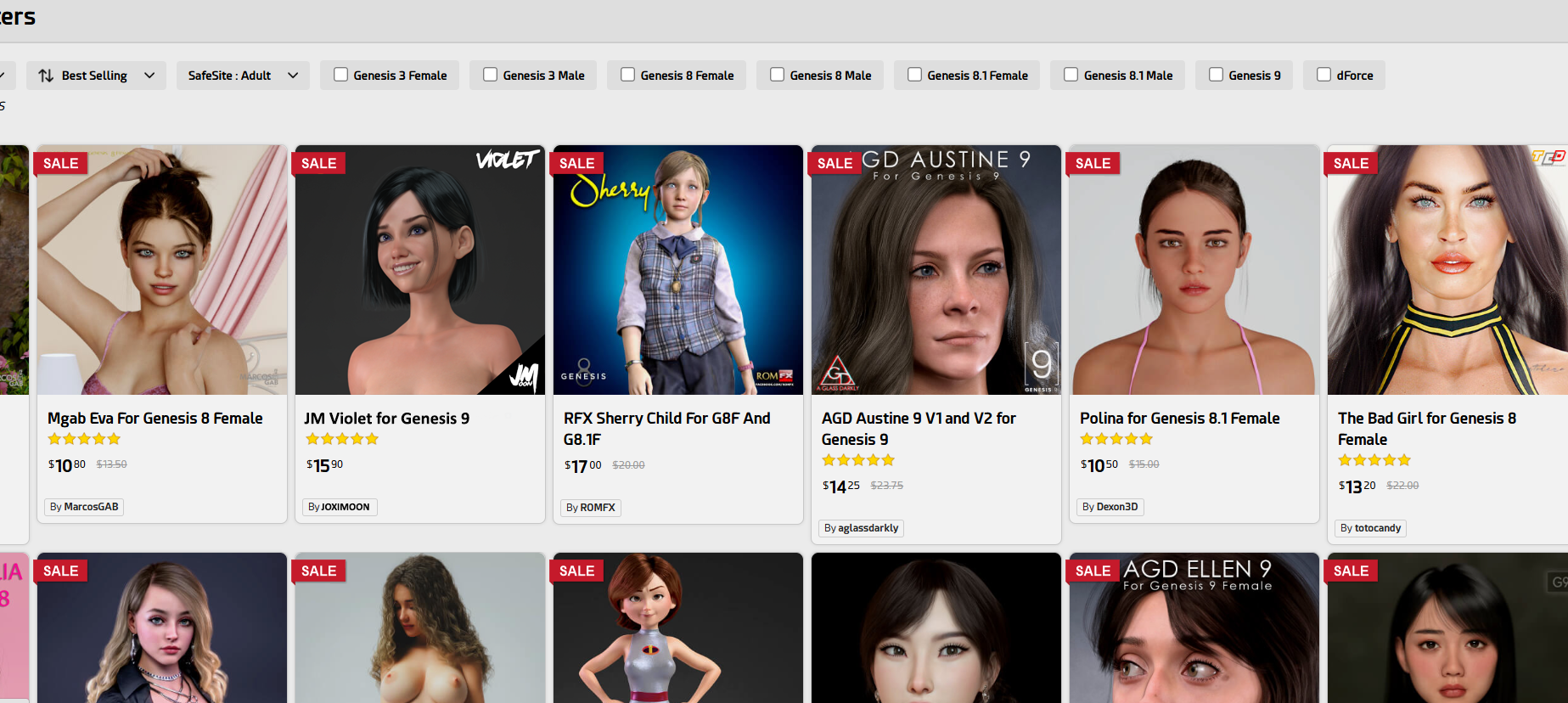The height and width of the screenshot is (703, 1568).
Task: Expand the SafeSite : Adult dropdown
Action: point(243,76)
